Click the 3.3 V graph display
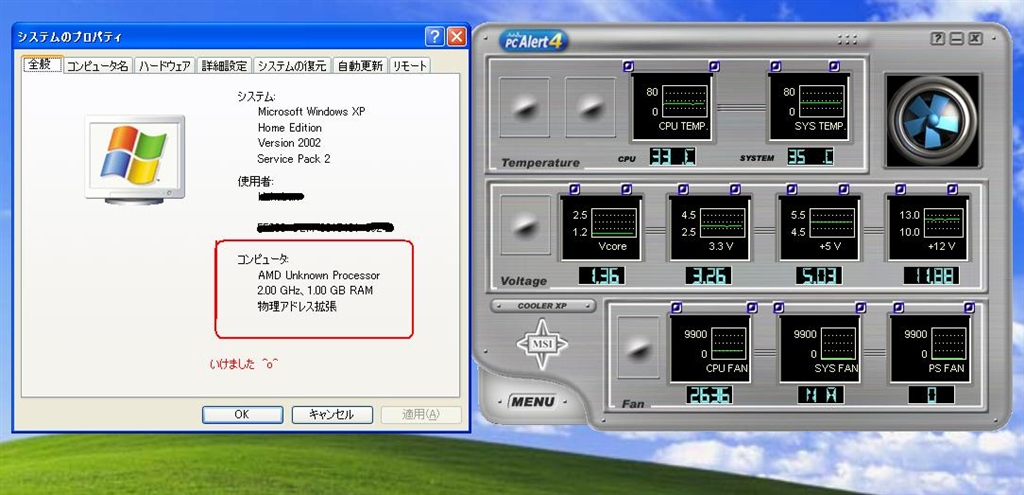 [709, 227]
